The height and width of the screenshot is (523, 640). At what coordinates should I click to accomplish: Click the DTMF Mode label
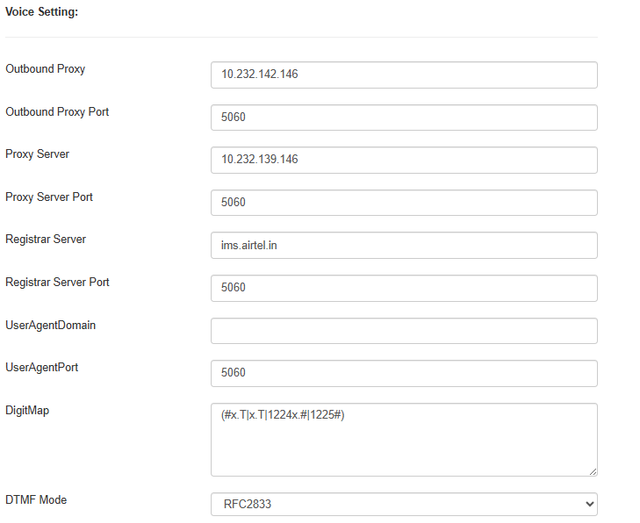36,500
